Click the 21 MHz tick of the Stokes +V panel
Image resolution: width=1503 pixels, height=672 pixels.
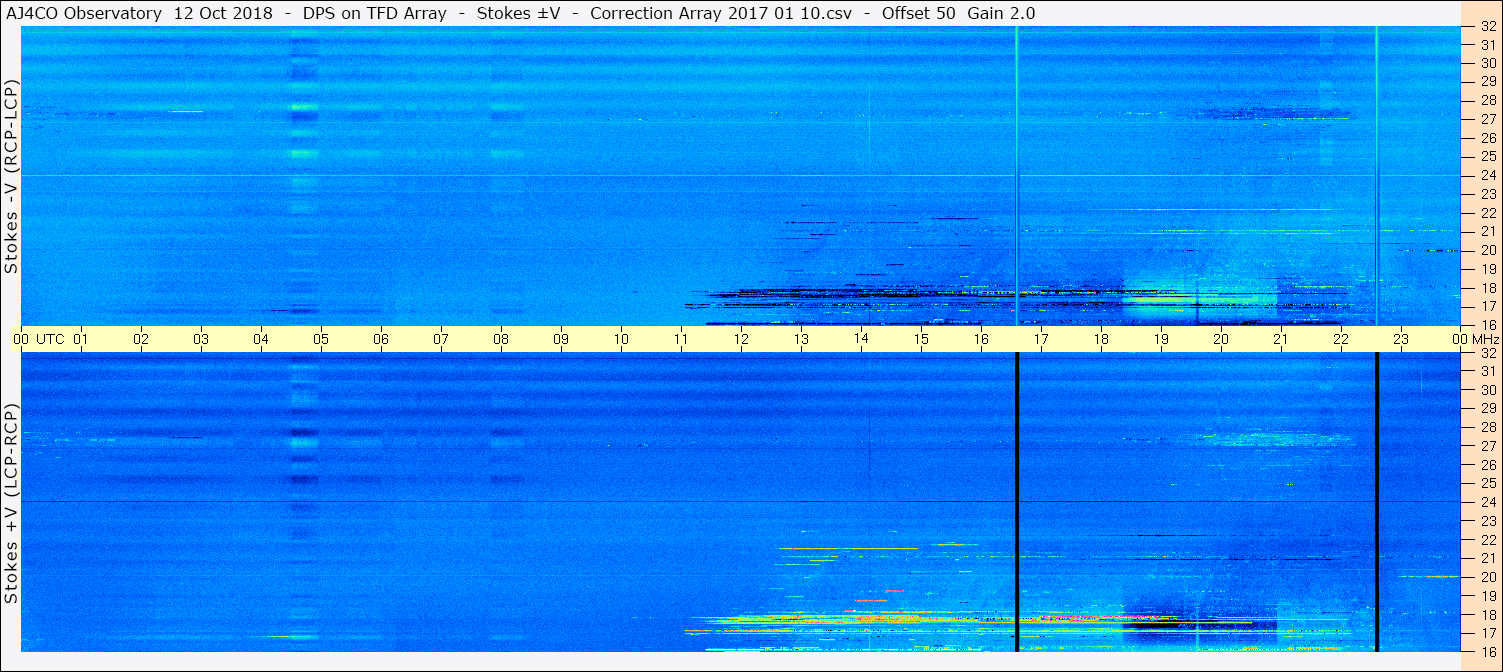[1488, 559]
